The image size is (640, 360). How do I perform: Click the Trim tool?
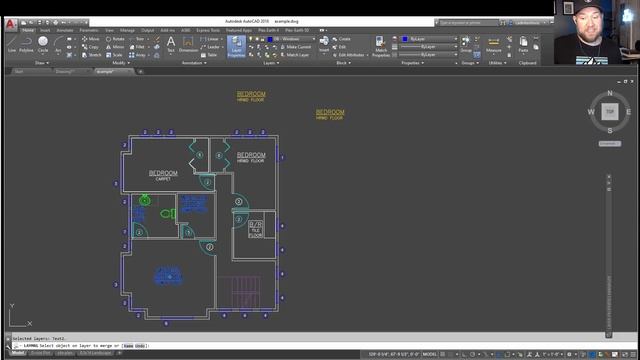pyautogui.click(x=137, y=39)
